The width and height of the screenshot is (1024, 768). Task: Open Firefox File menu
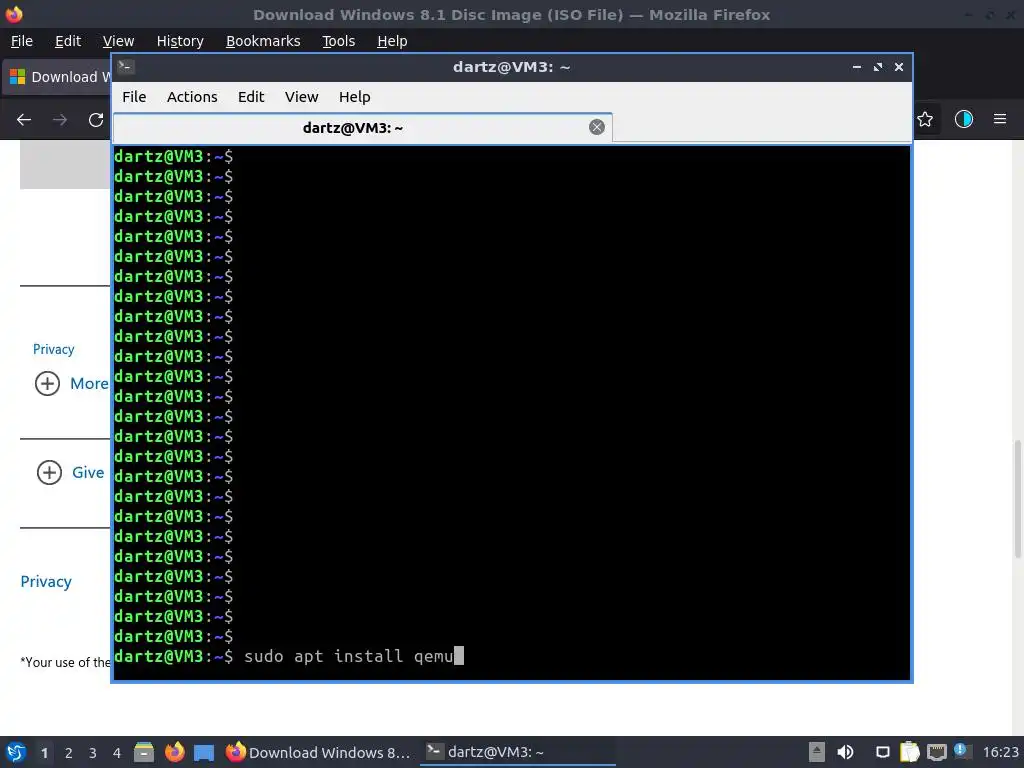22,41
